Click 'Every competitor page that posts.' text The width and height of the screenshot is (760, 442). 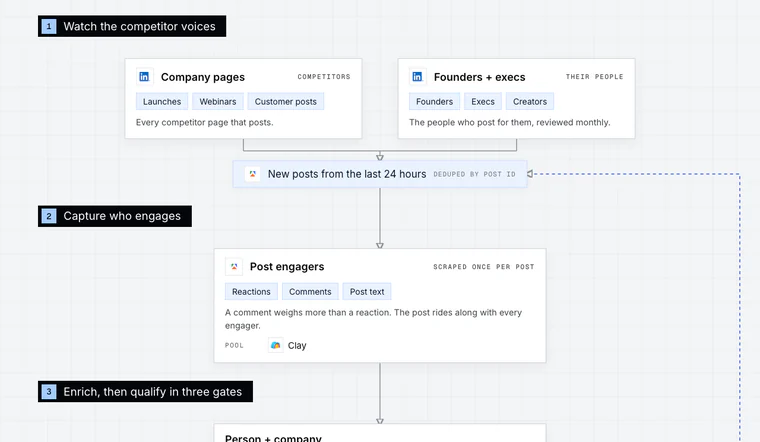point(205,122)
